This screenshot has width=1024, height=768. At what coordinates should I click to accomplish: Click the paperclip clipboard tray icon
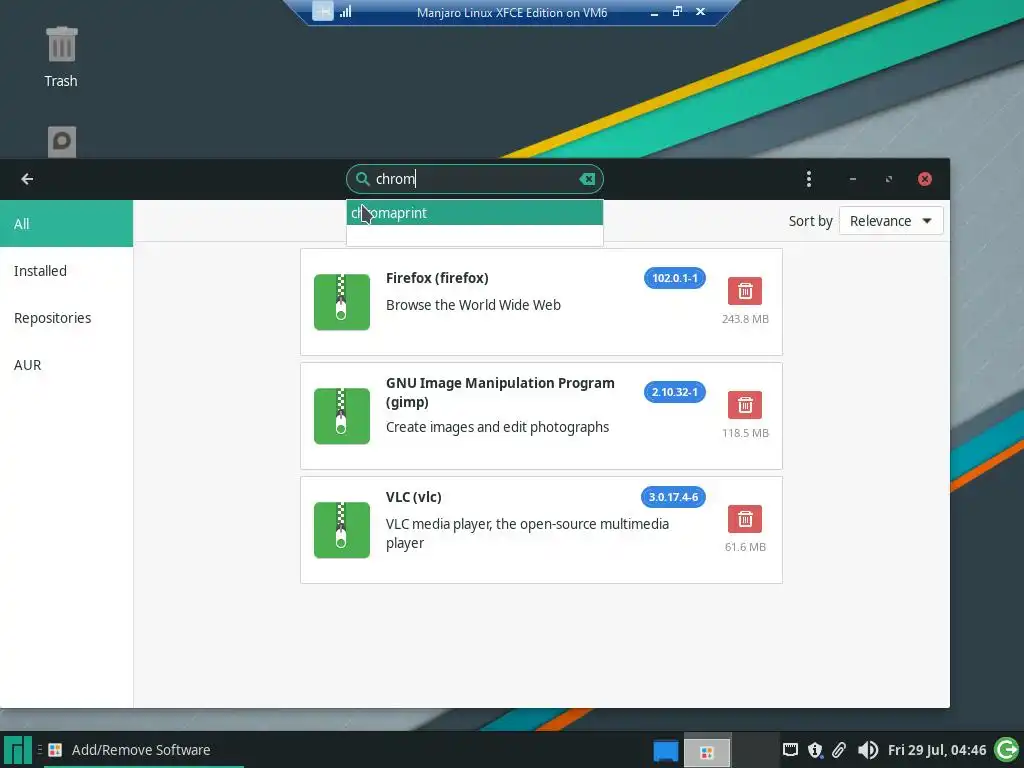click(839, 750)
